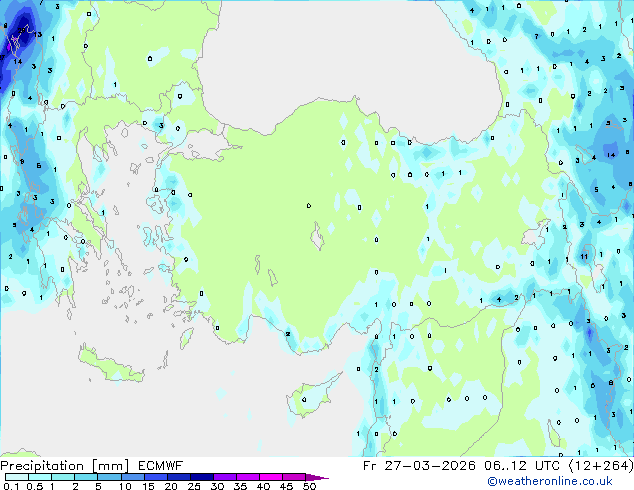The height and width of the screenshot is (490, 634).
Task: Click the 40–45 mm bright magenta swatch
Action: click(x=271, y=477)
